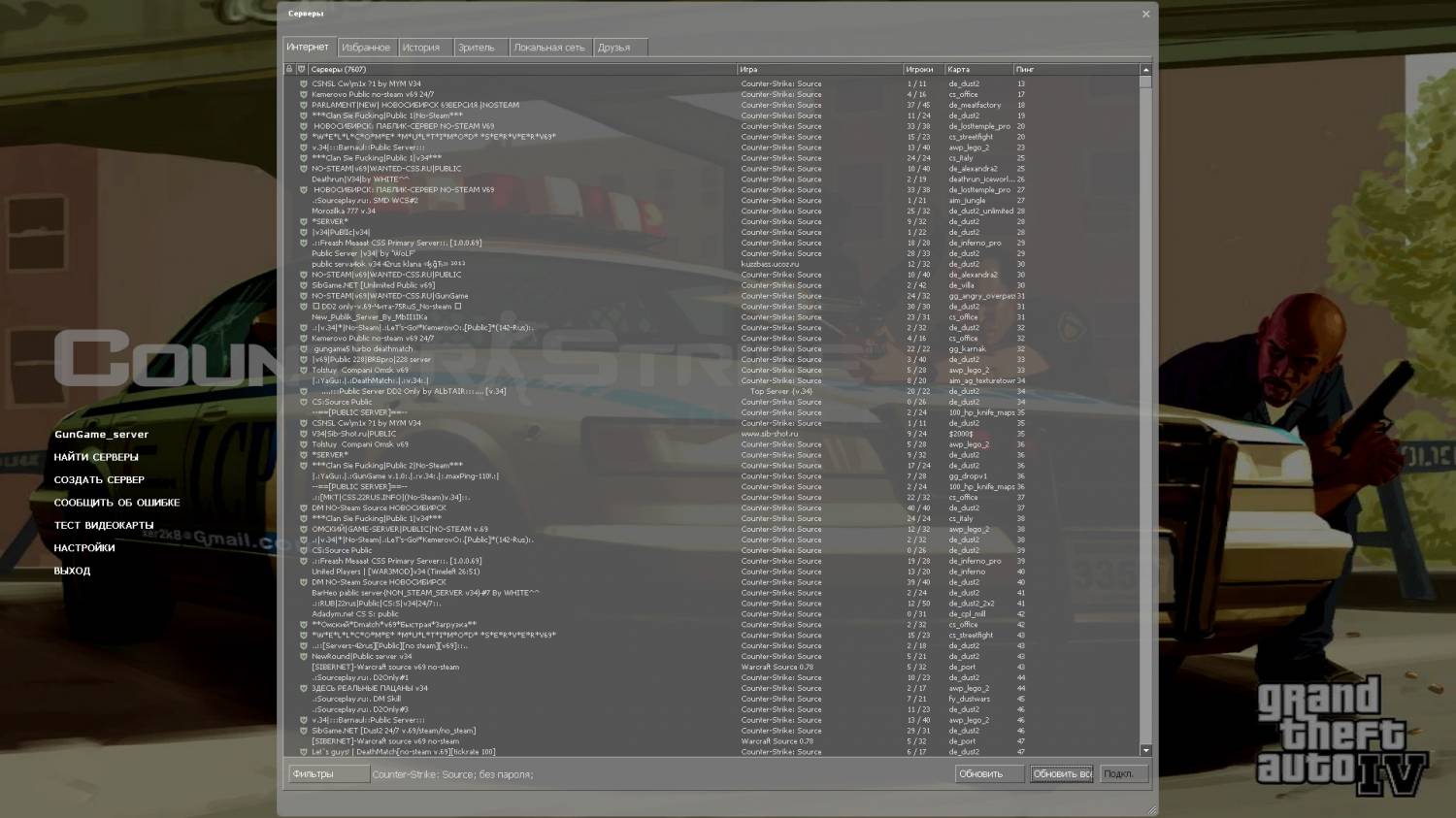Click ТЕСТ ВИДЕОКАРТЫ in main menu
This screenshot has height=818, width=1456.
[x=104, y=526]
